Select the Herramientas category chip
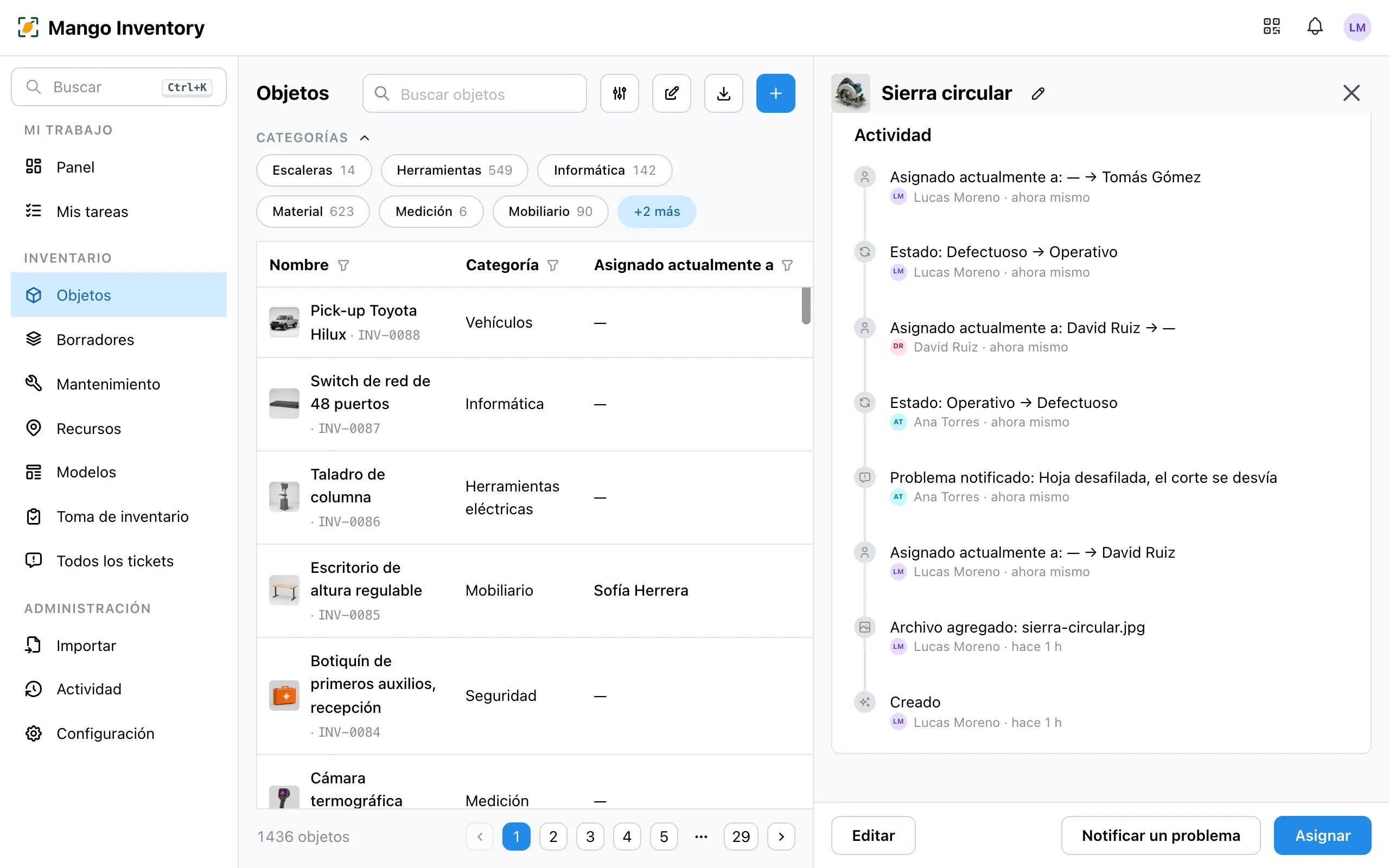 click(454, 170)
